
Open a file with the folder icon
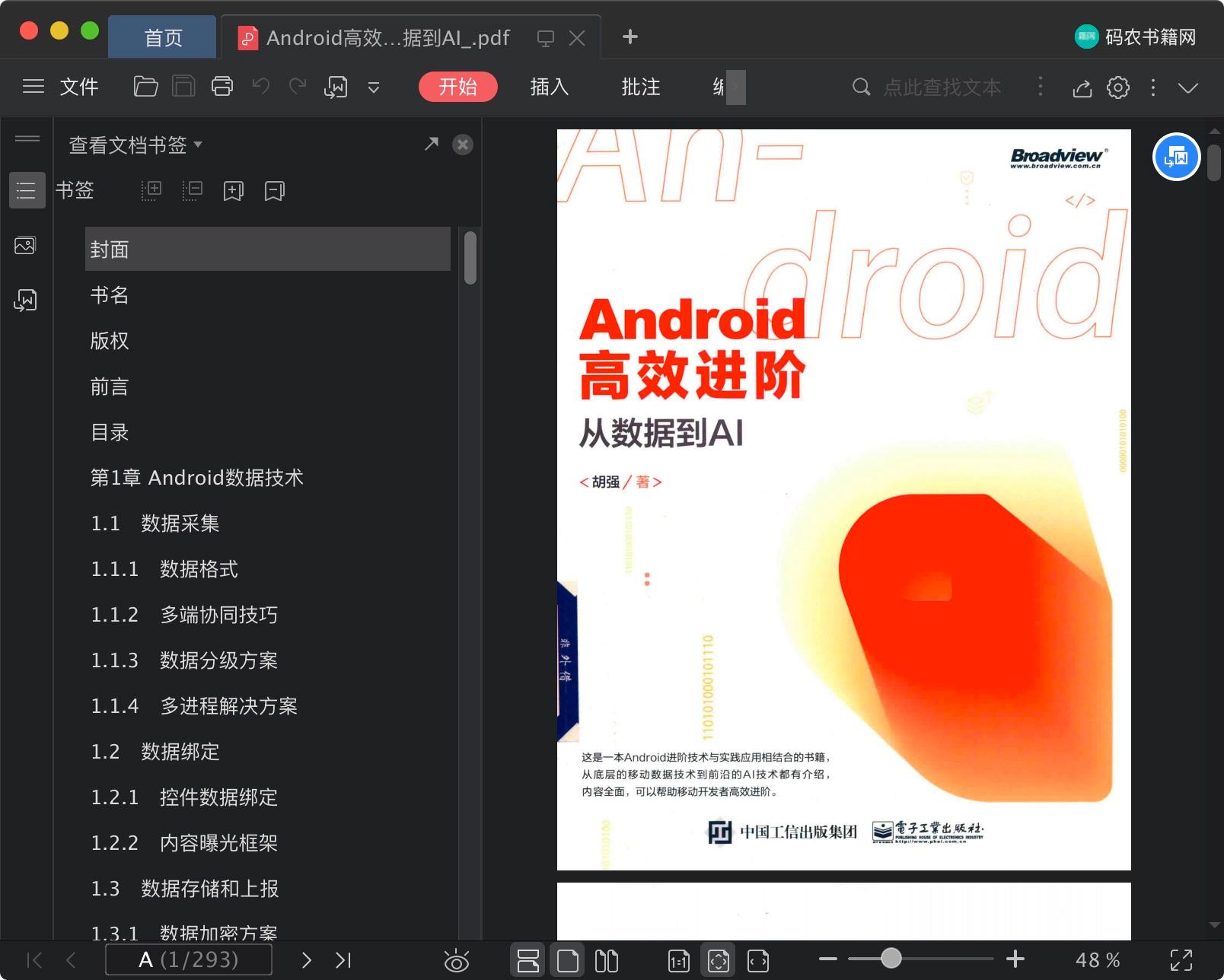coord(145,87)
